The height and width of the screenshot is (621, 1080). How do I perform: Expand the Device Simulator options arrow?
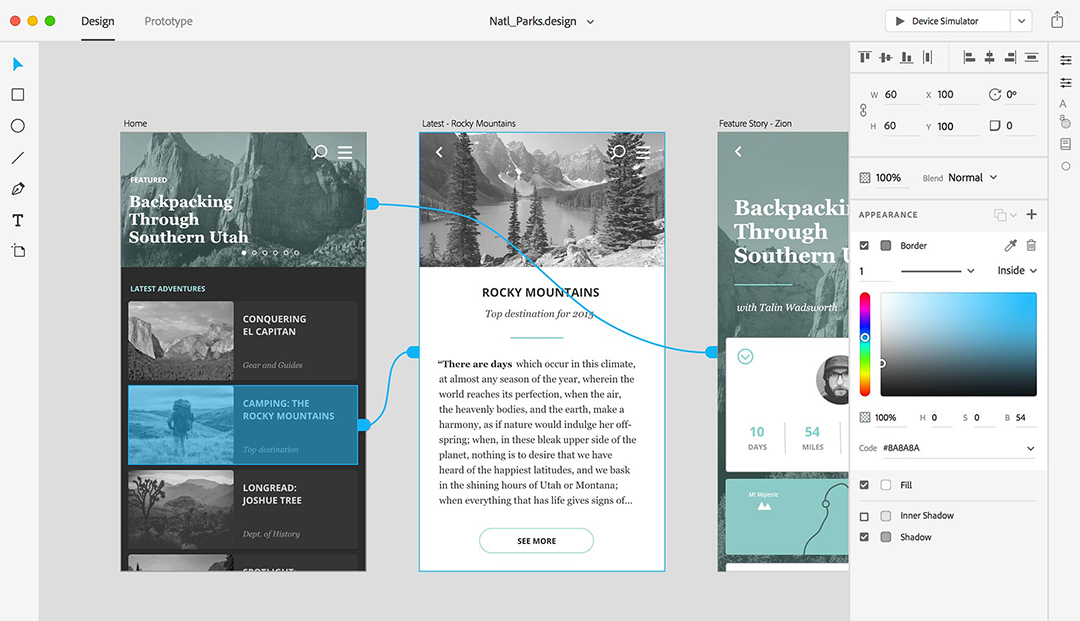pyautogui.click(x=1021, y=21)
